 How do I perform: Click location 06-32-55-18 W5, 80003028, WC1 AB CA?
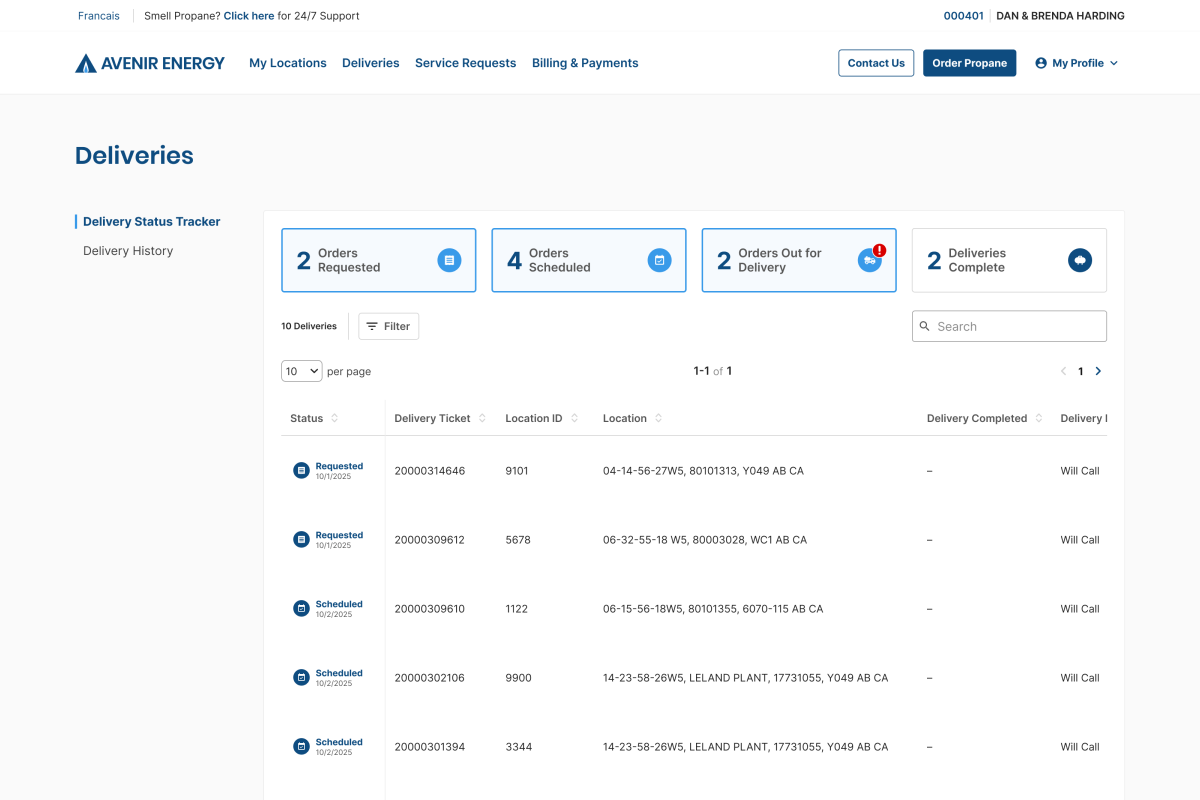[705, 540]
